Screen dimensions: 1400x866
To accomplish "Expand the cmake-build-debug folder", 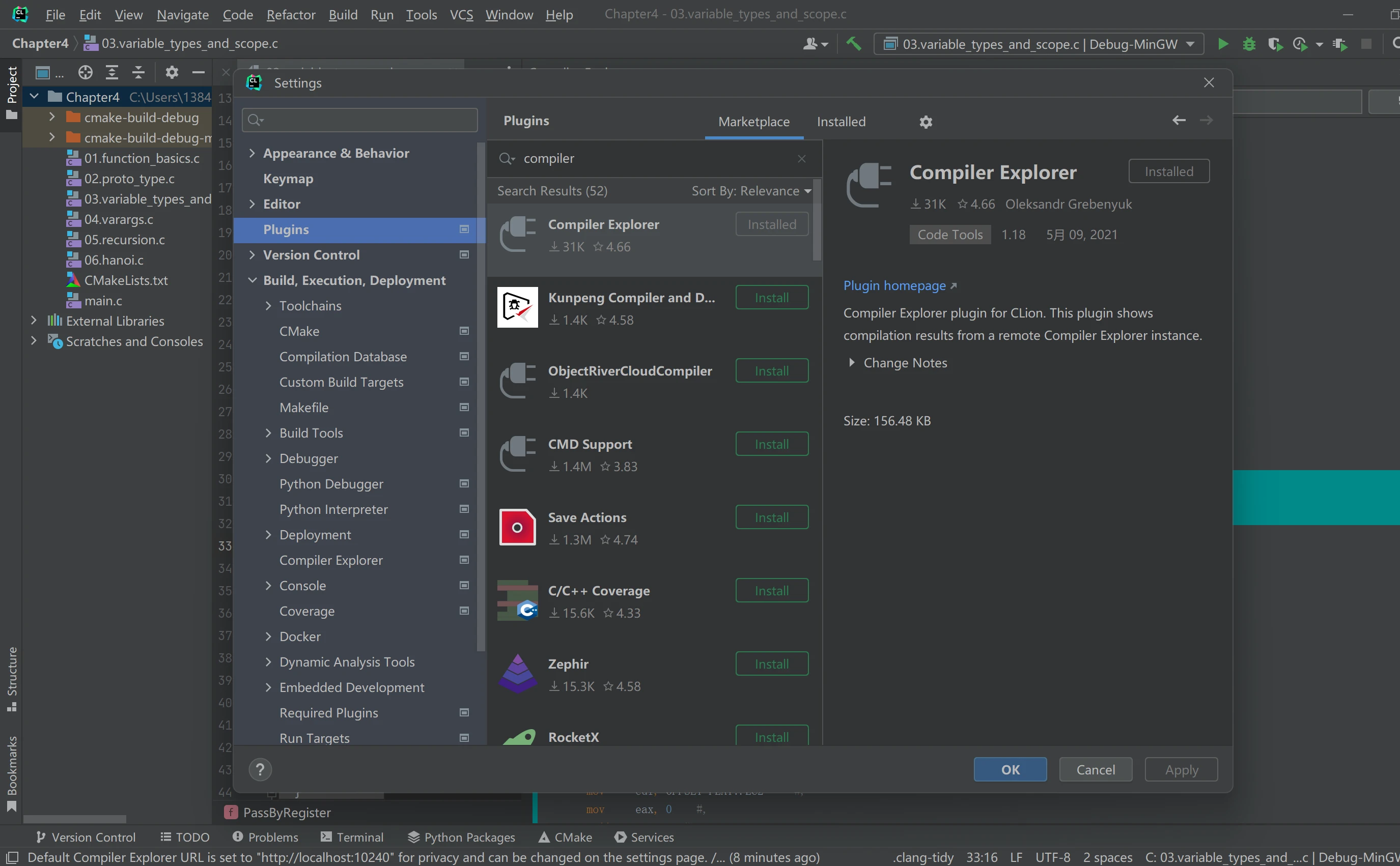I will [52, 117].
